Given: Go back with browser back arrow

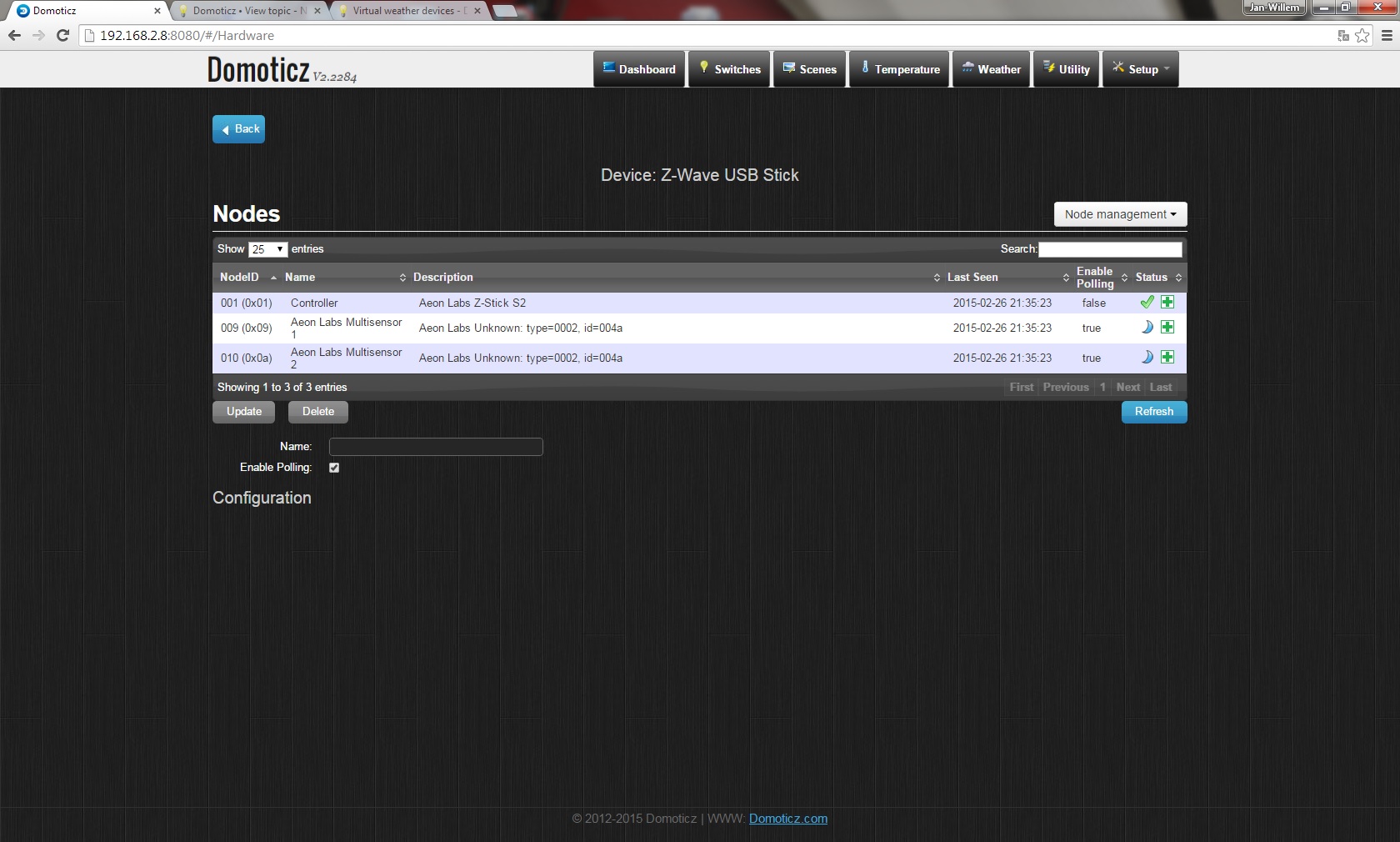Looking at the screenshot, I should 14,35.
